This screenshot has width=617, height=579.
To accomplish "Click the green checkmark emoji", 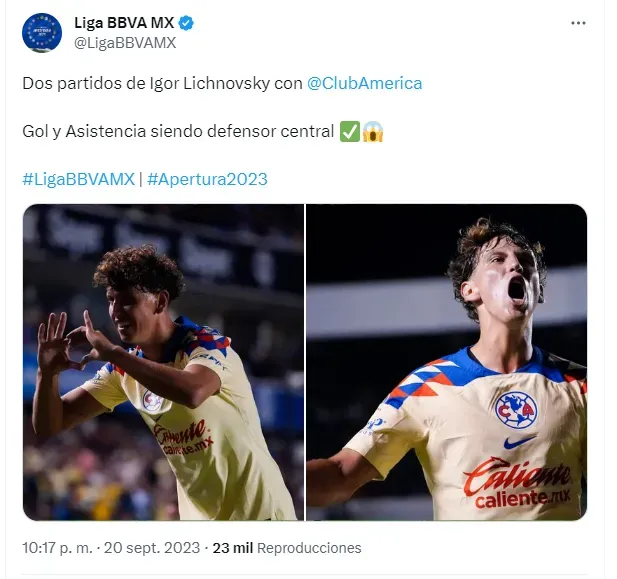I will 350,131.
